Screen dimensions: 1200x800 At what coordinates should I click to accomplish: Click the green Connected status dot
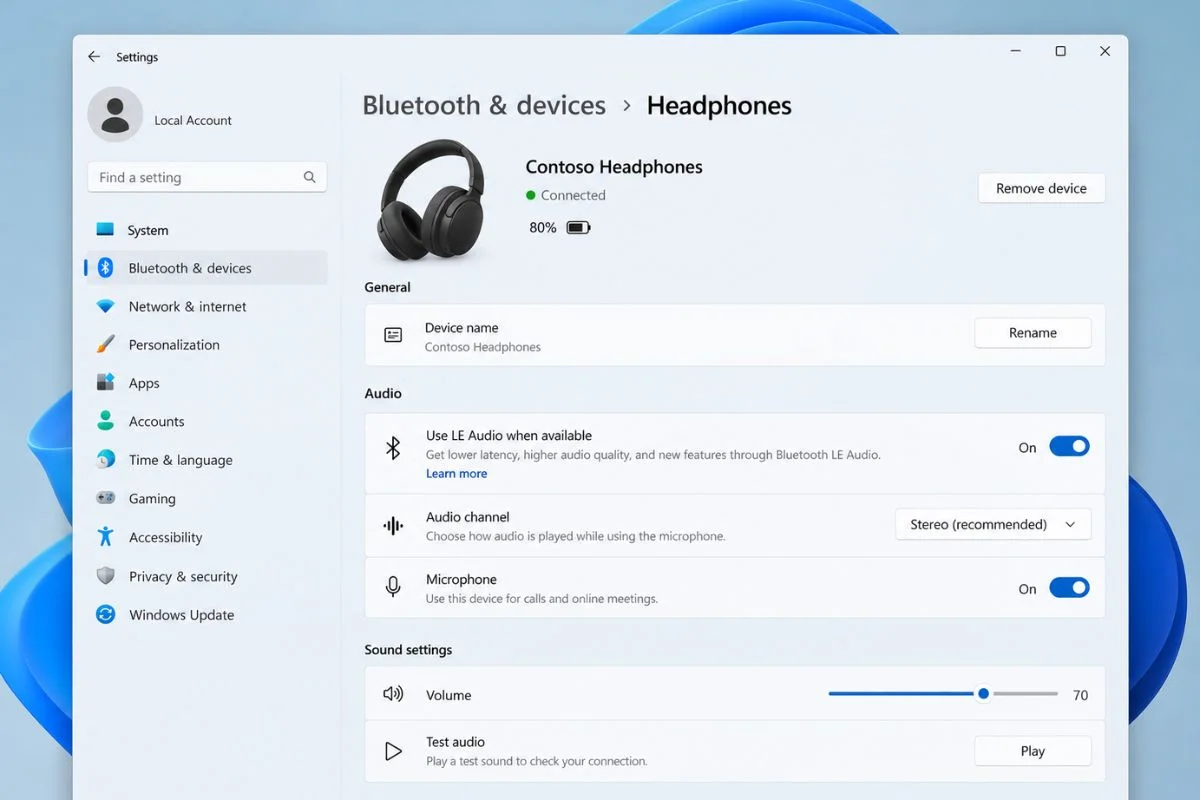coord(531,195)
